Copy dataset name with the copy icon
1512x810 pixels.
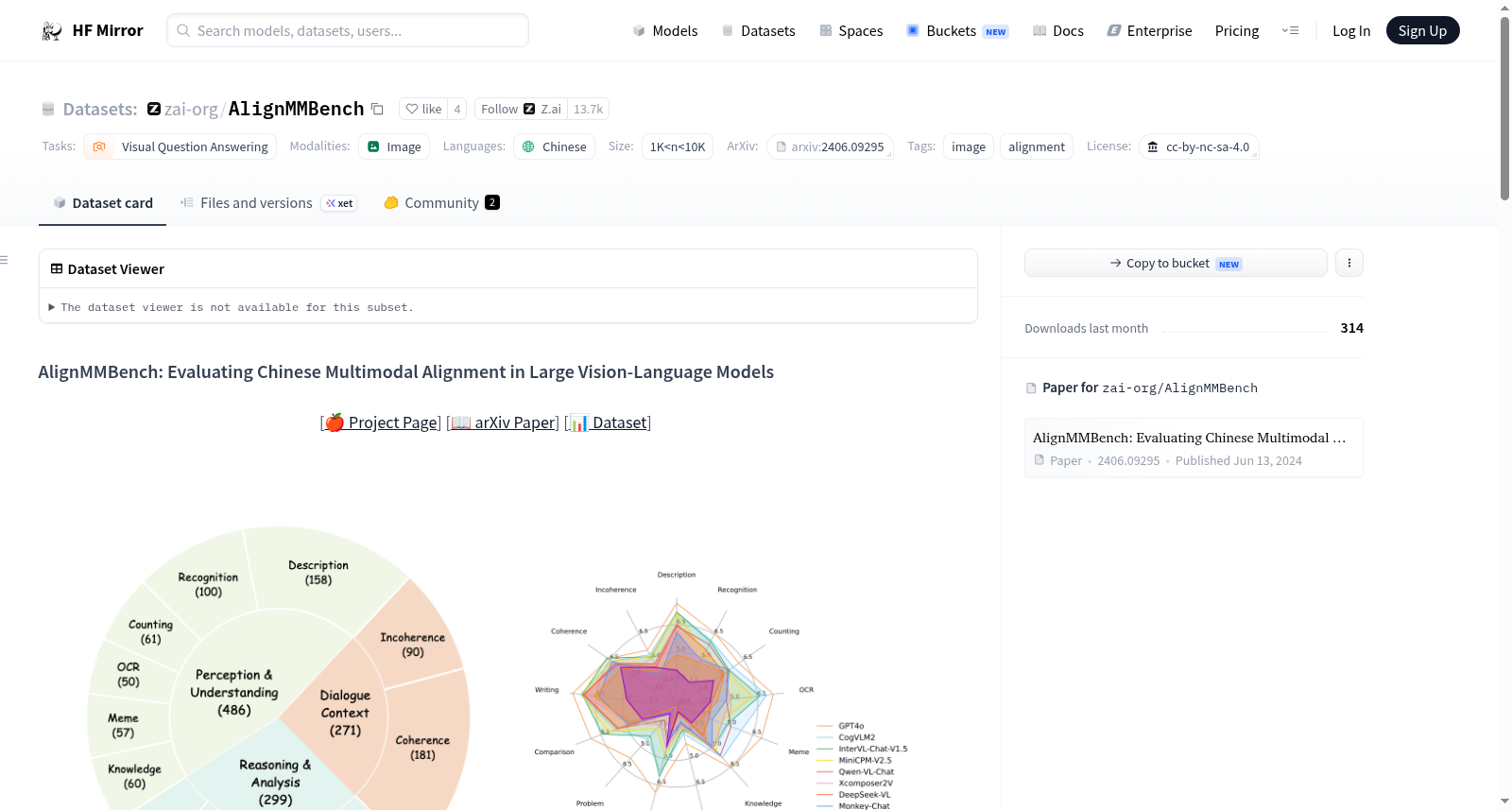pyautogui.click(x=377, y=109)
